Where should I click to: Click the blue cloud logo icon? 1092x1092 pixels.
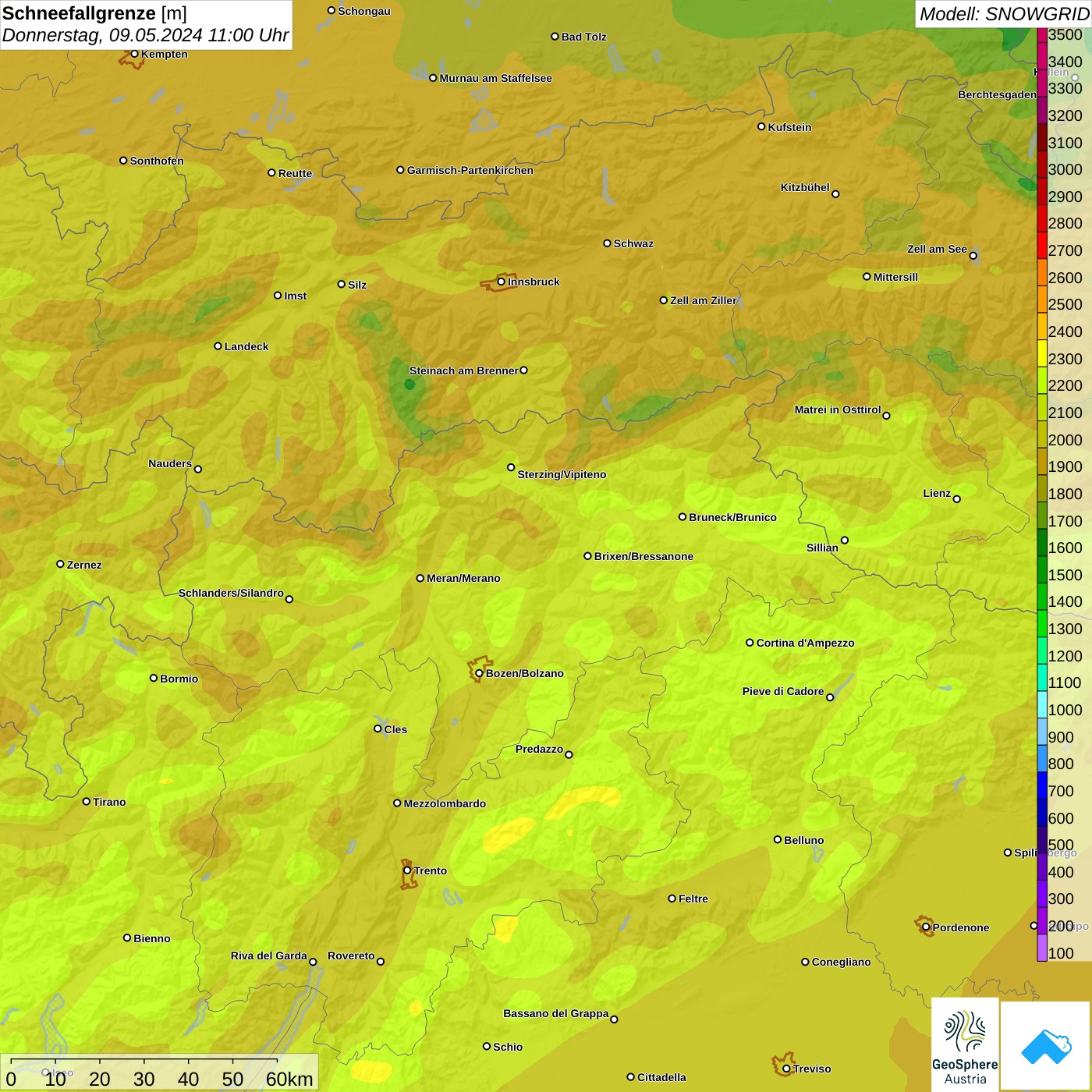[x=1046, y=1046]
